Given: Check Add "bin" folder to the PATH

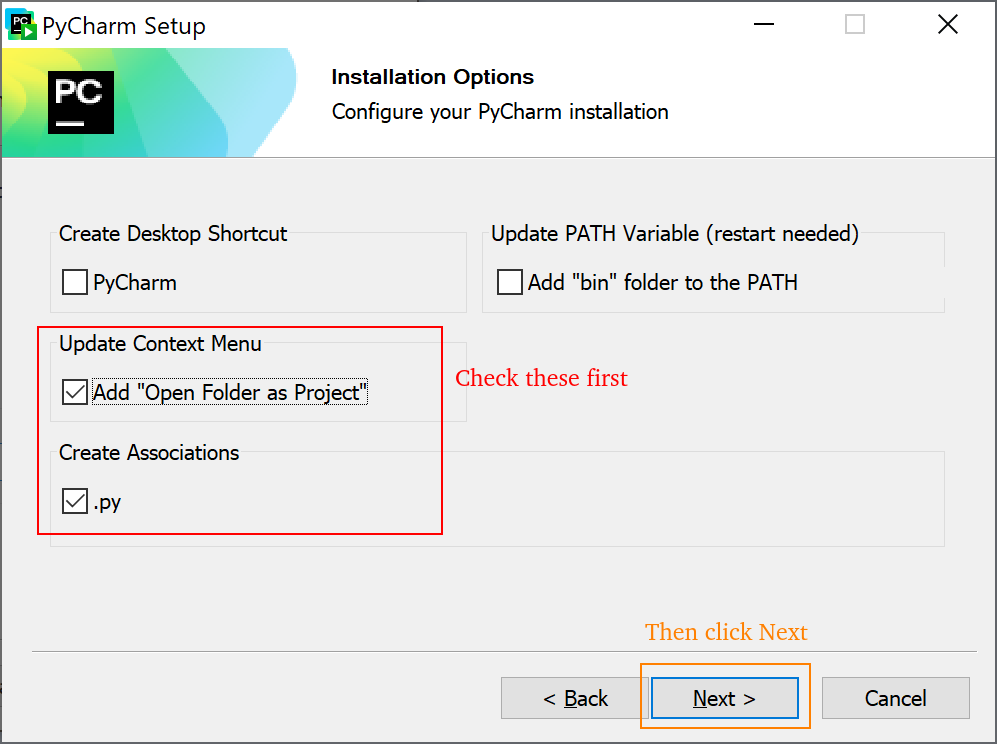Looking at the screenshot, I should pos(510,283).
